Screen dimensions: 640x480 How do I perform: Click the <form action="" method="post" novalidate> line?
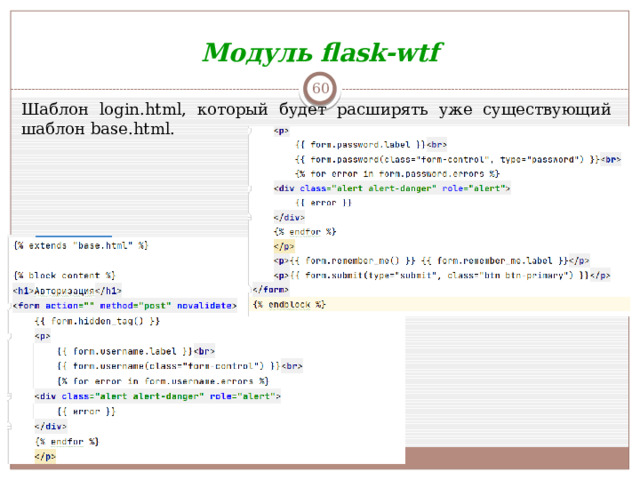pyautogui.click(x=124, y=306)
